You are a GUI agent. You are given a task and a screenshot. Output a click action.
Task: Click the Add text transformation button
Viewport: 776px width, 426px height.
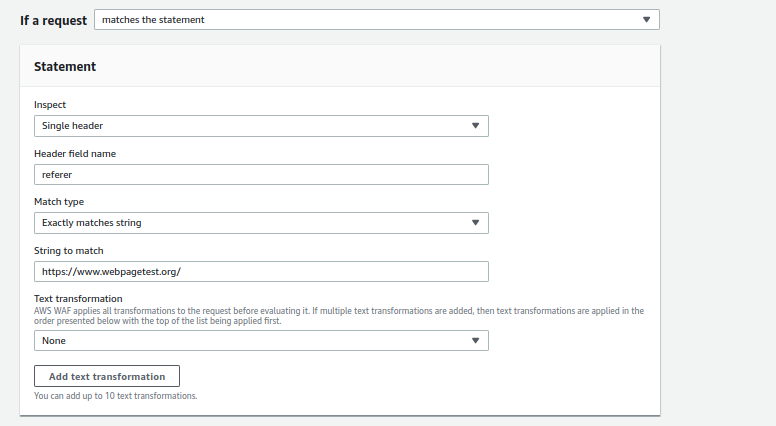point(107,377)
